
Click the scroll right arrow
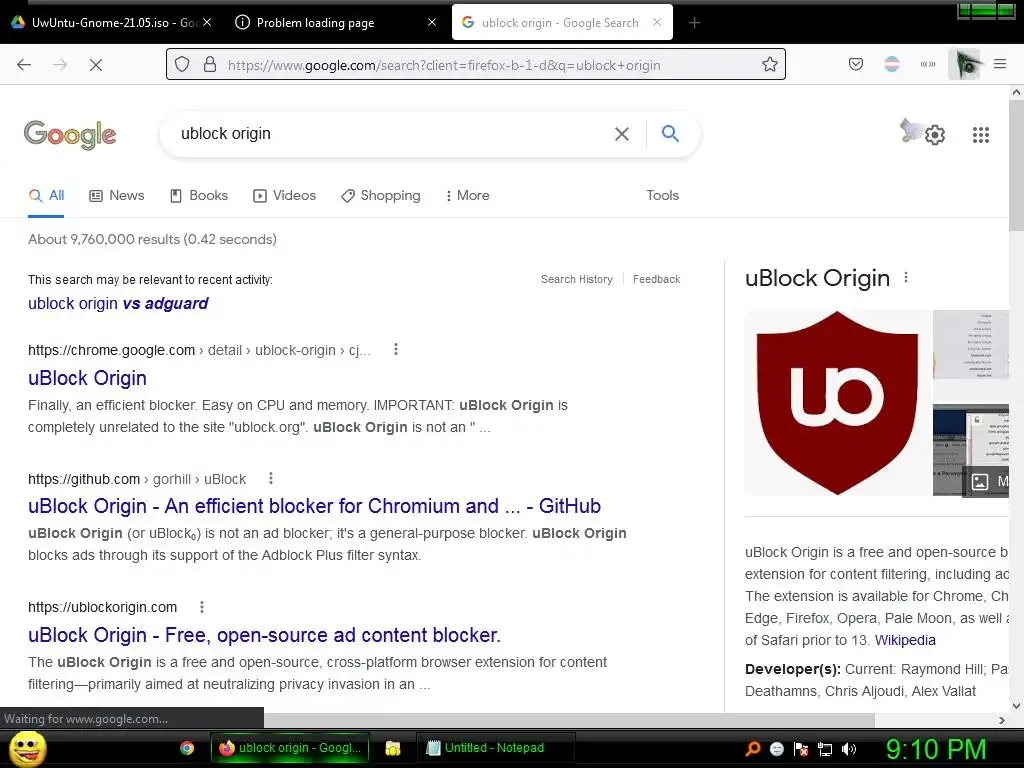pyautogui.click(x=1002, y=720)
